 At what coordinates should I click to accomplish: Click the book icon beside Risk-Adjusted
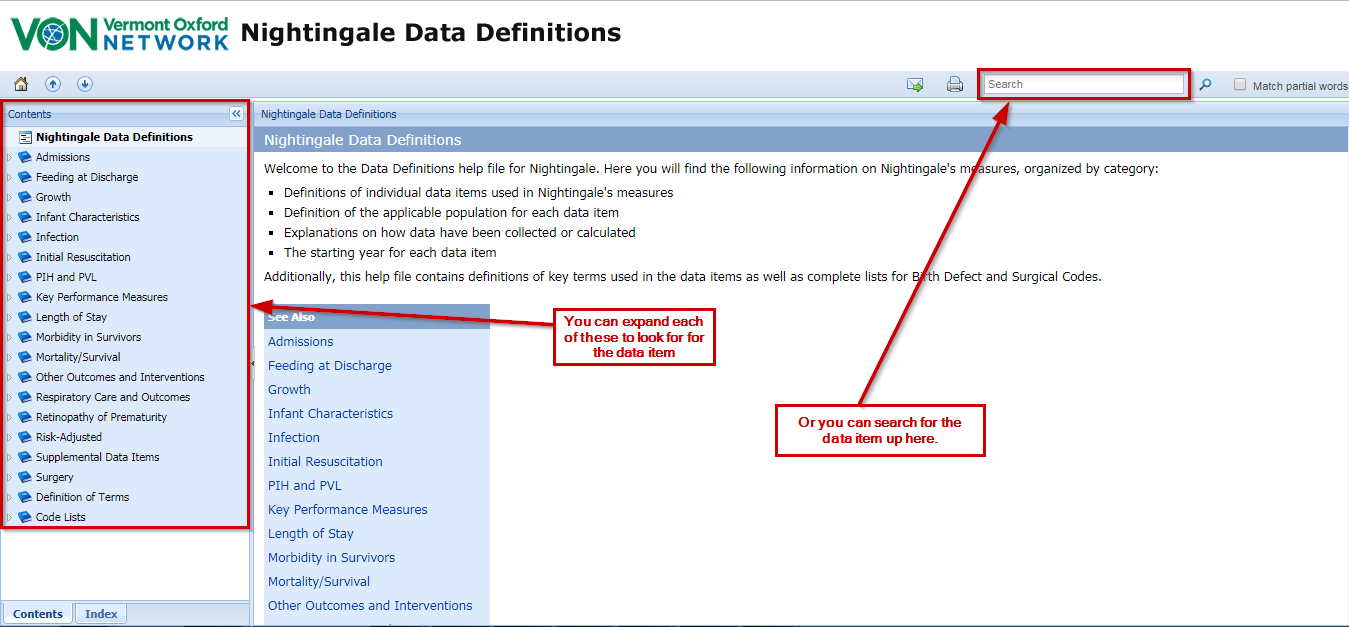(x=25, y=437)
